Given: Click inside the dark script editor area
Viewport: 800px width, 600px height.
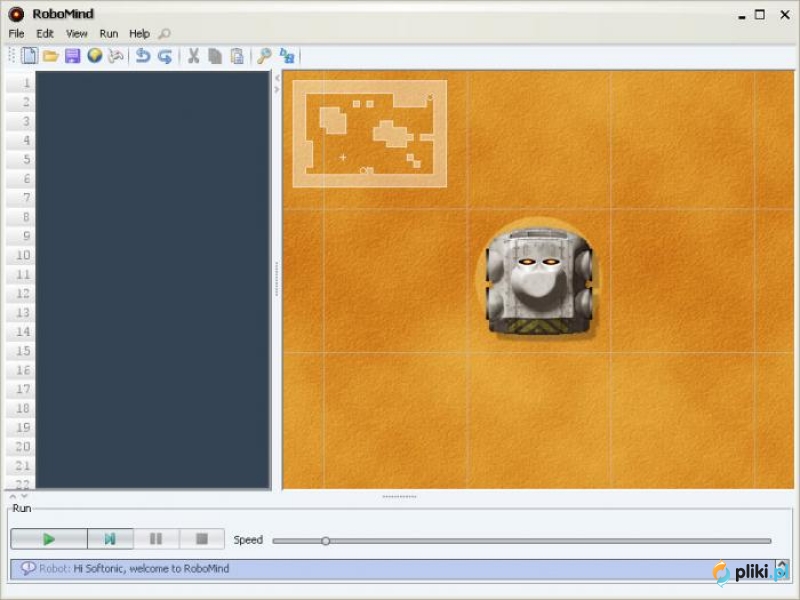Looking at the screenshot, I should pyautogui.click(x=153, y=280).
